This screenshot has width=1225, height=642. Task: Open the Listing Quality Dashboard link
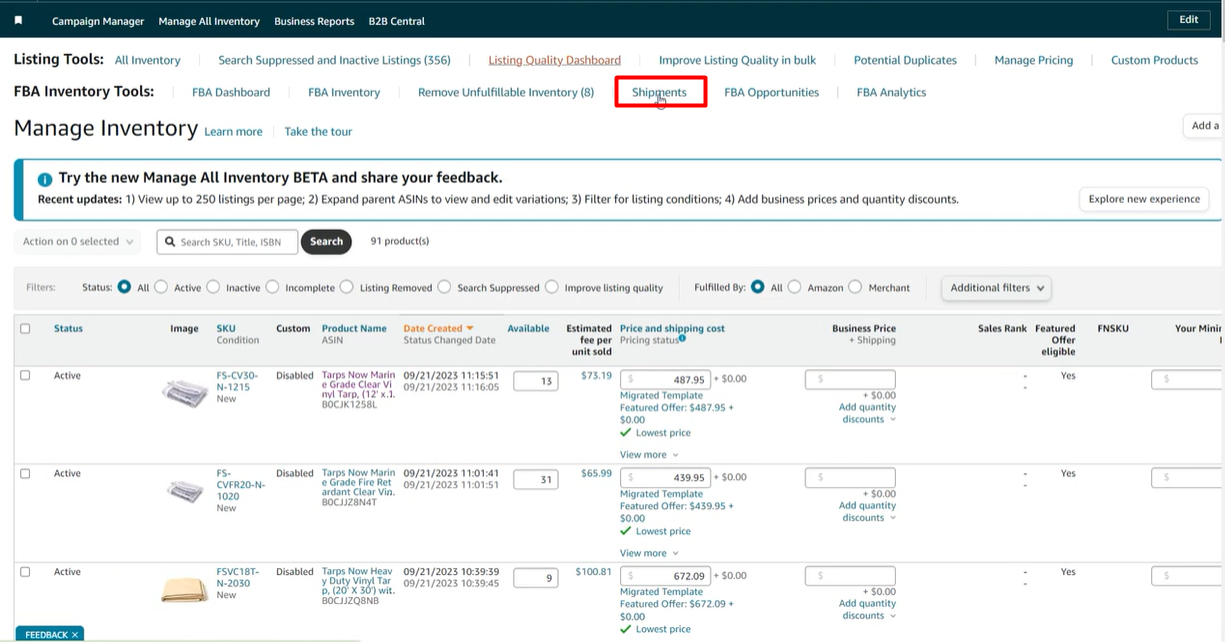555,60
